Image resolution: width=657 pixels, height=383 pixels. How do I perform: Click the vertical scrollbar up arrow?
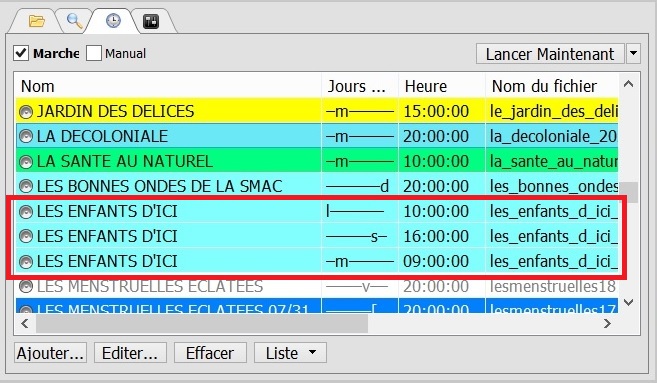click(x=629, y=84)
